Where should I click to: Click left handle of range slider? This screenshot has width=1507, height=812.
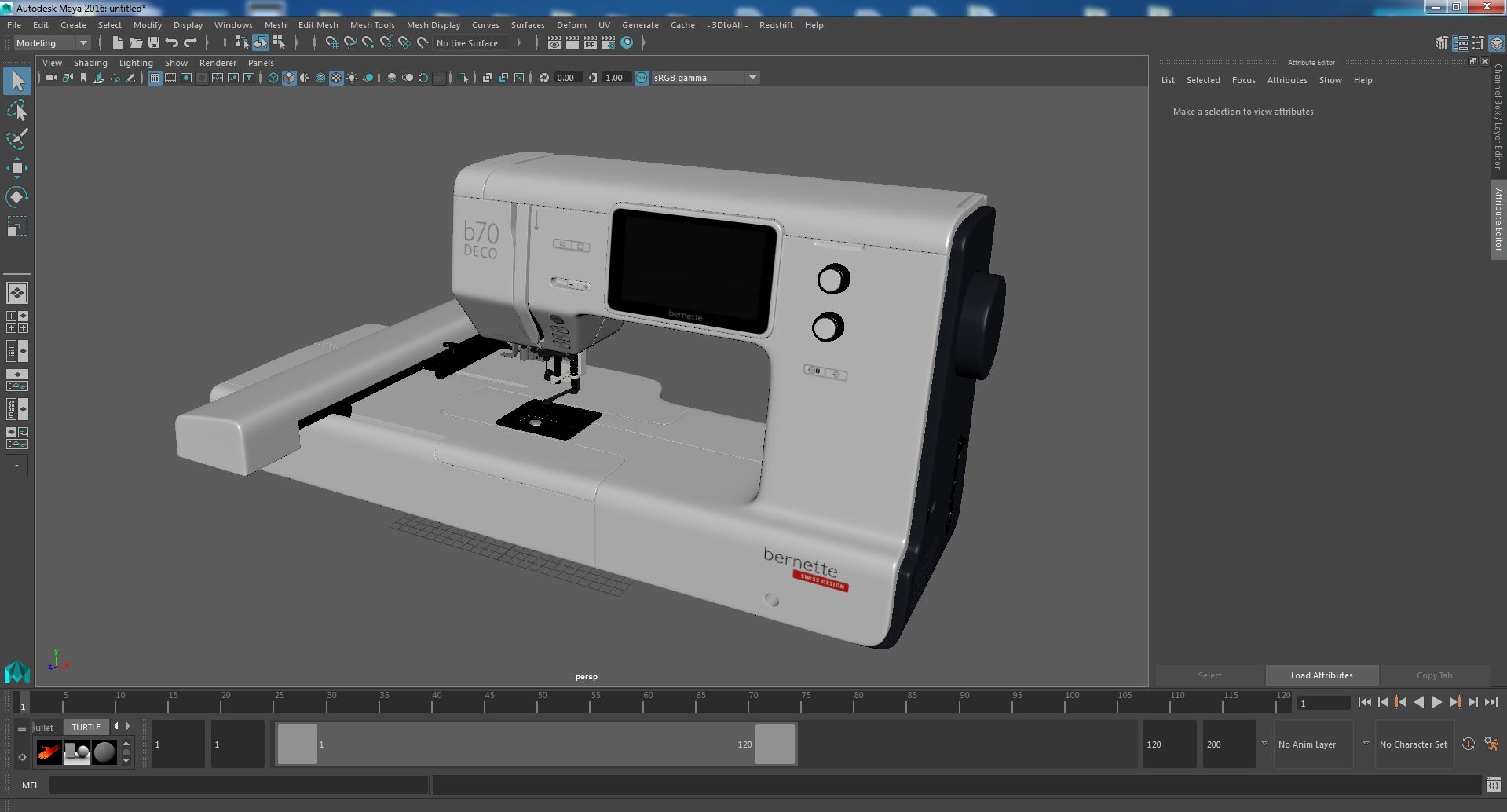coord(298,744)
